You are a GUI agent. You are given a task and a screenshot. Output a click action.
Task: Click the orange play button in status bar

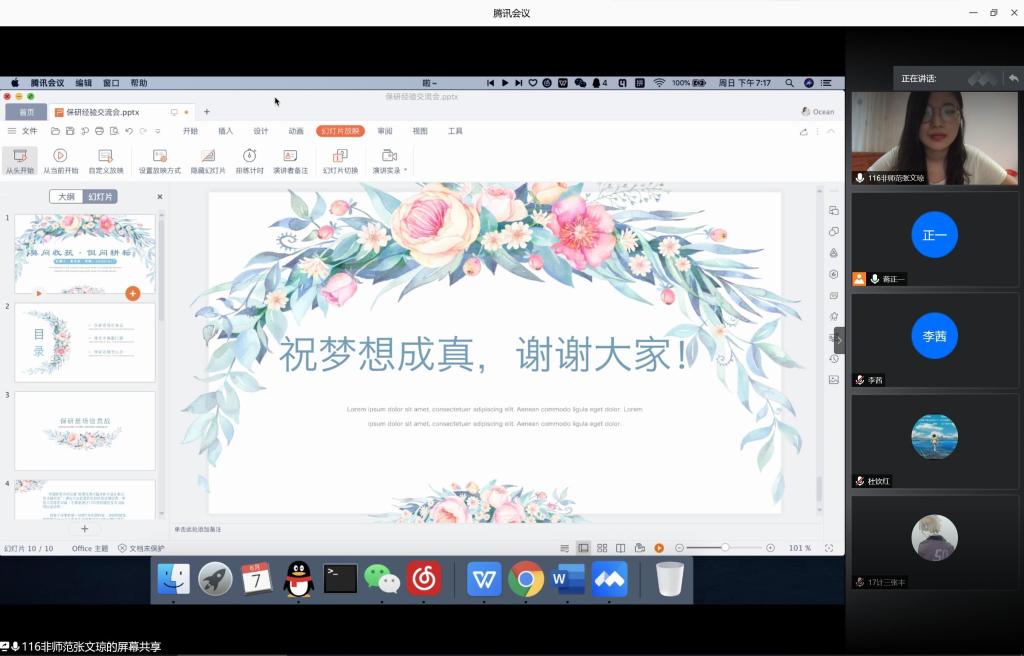coord(658,548)
